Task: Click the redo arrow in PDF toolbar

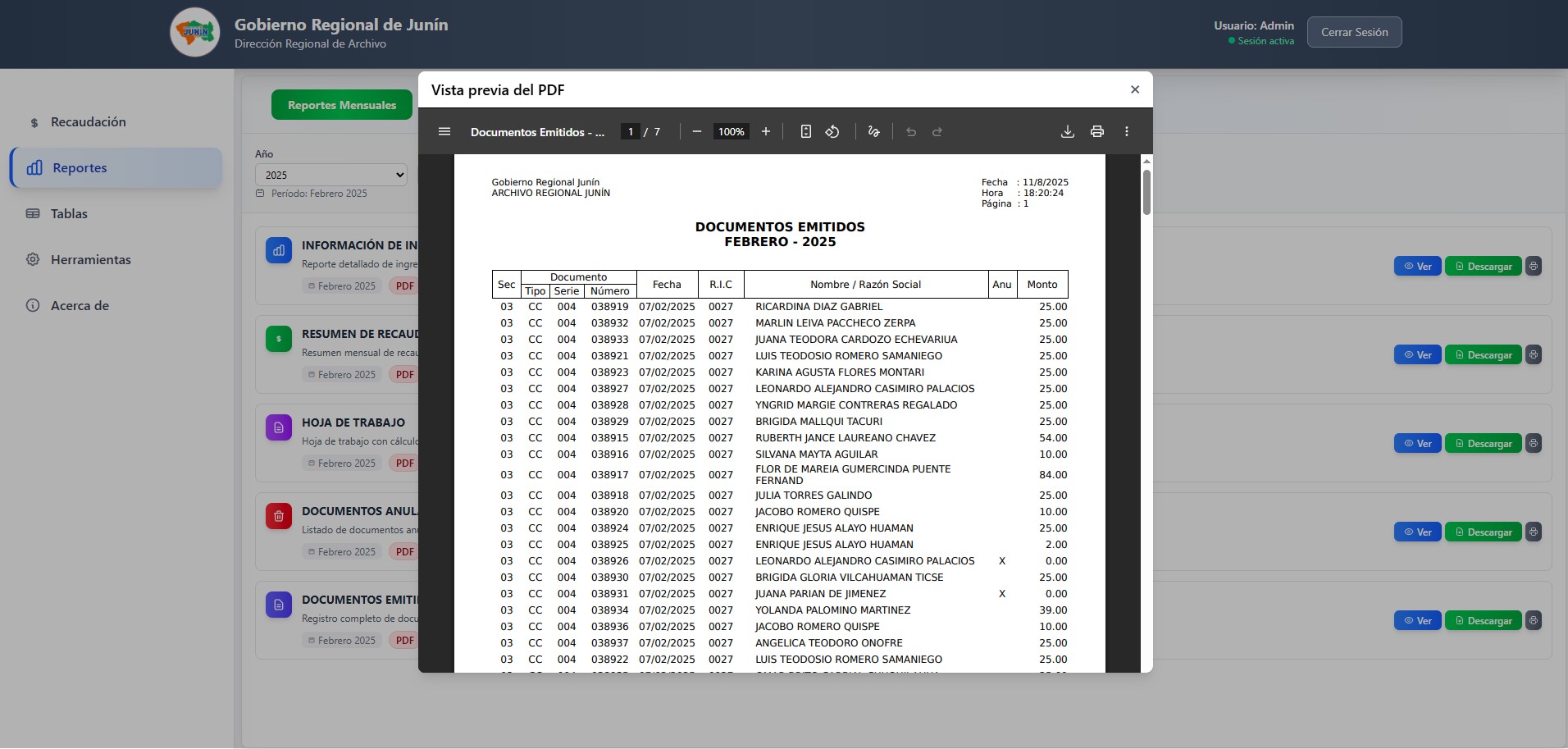Action: [937, 131]
